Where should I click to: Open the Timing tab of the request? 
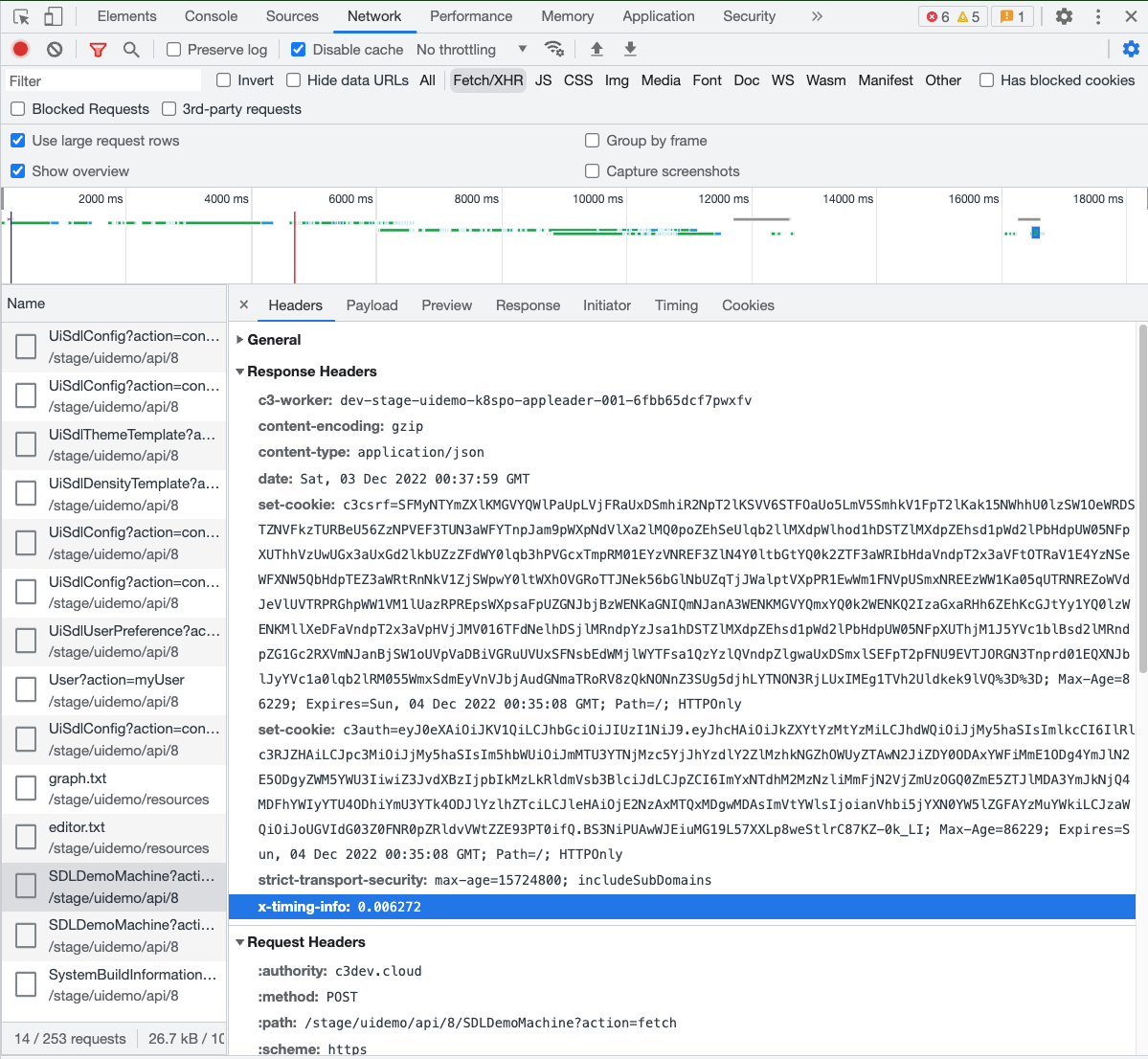[676, 305]
